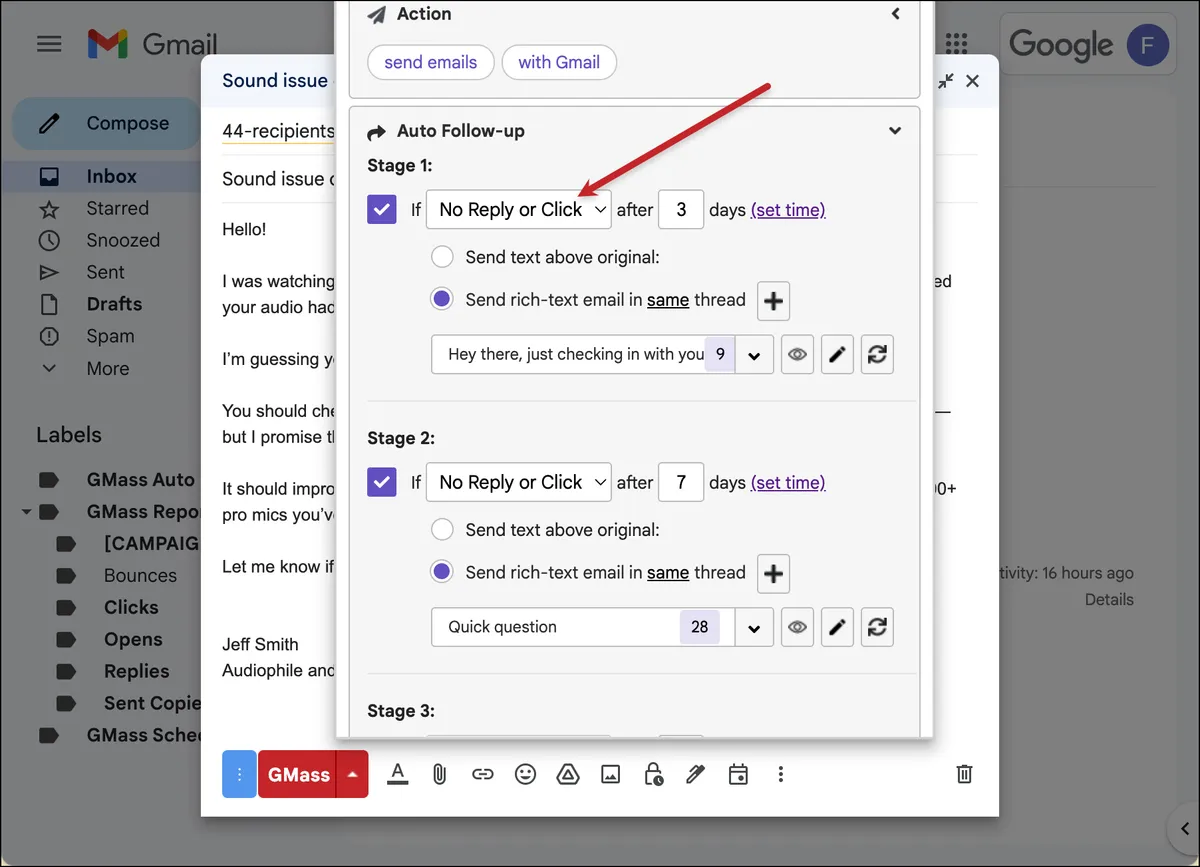Open Stage 2 Quick question template dropdown arrow

[x=754, y=627]
